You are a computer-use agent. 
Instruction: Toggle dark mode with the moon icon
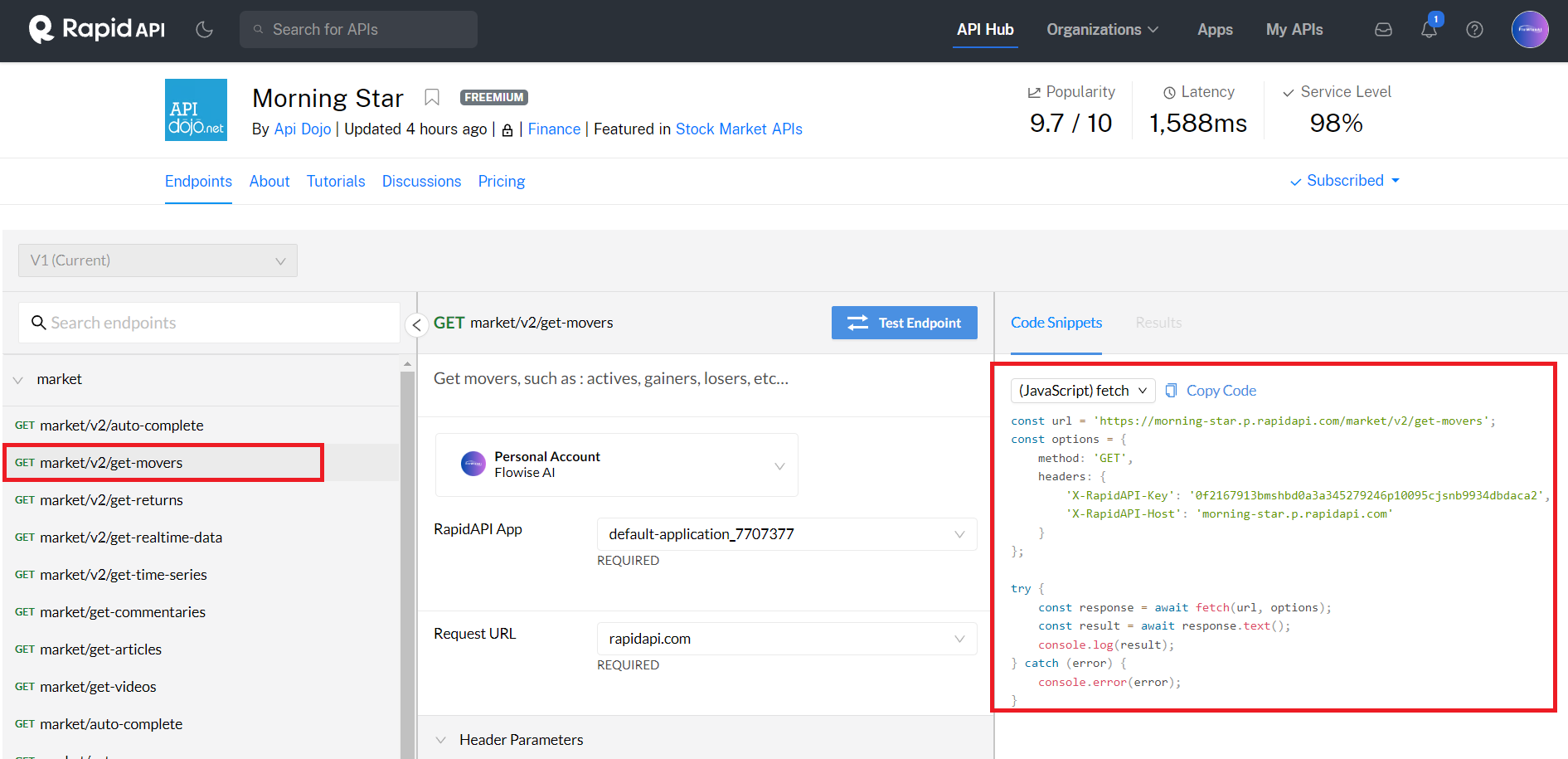204,30
